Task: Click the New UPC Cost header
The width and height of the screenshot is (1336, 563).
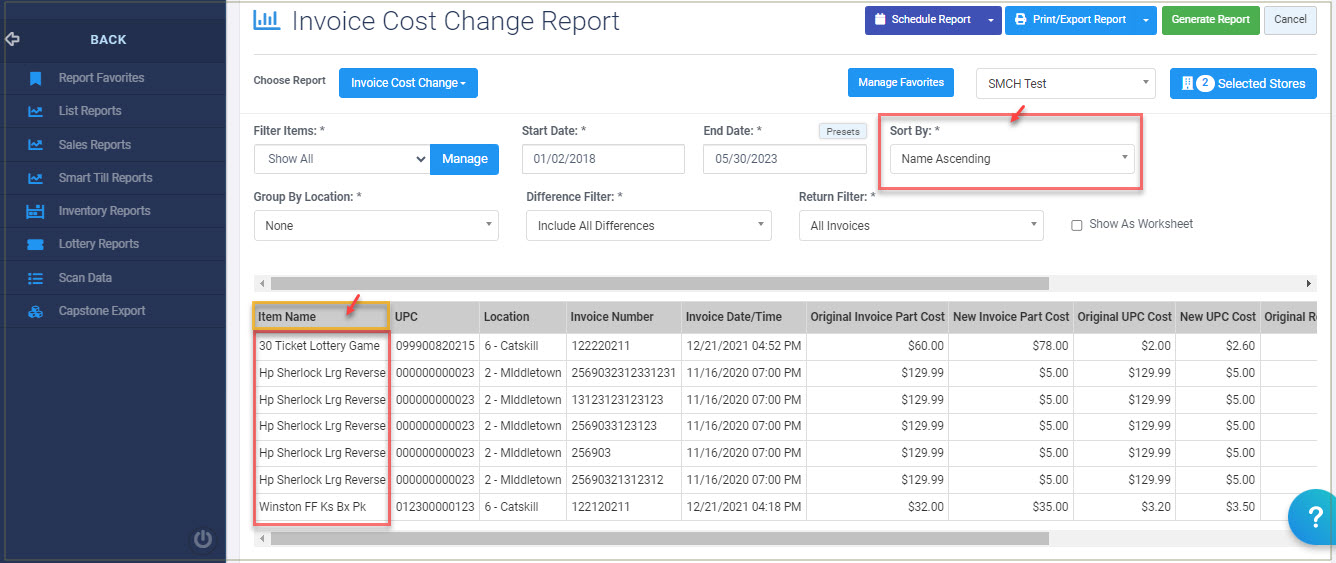Action: (x=1218, y=317)
